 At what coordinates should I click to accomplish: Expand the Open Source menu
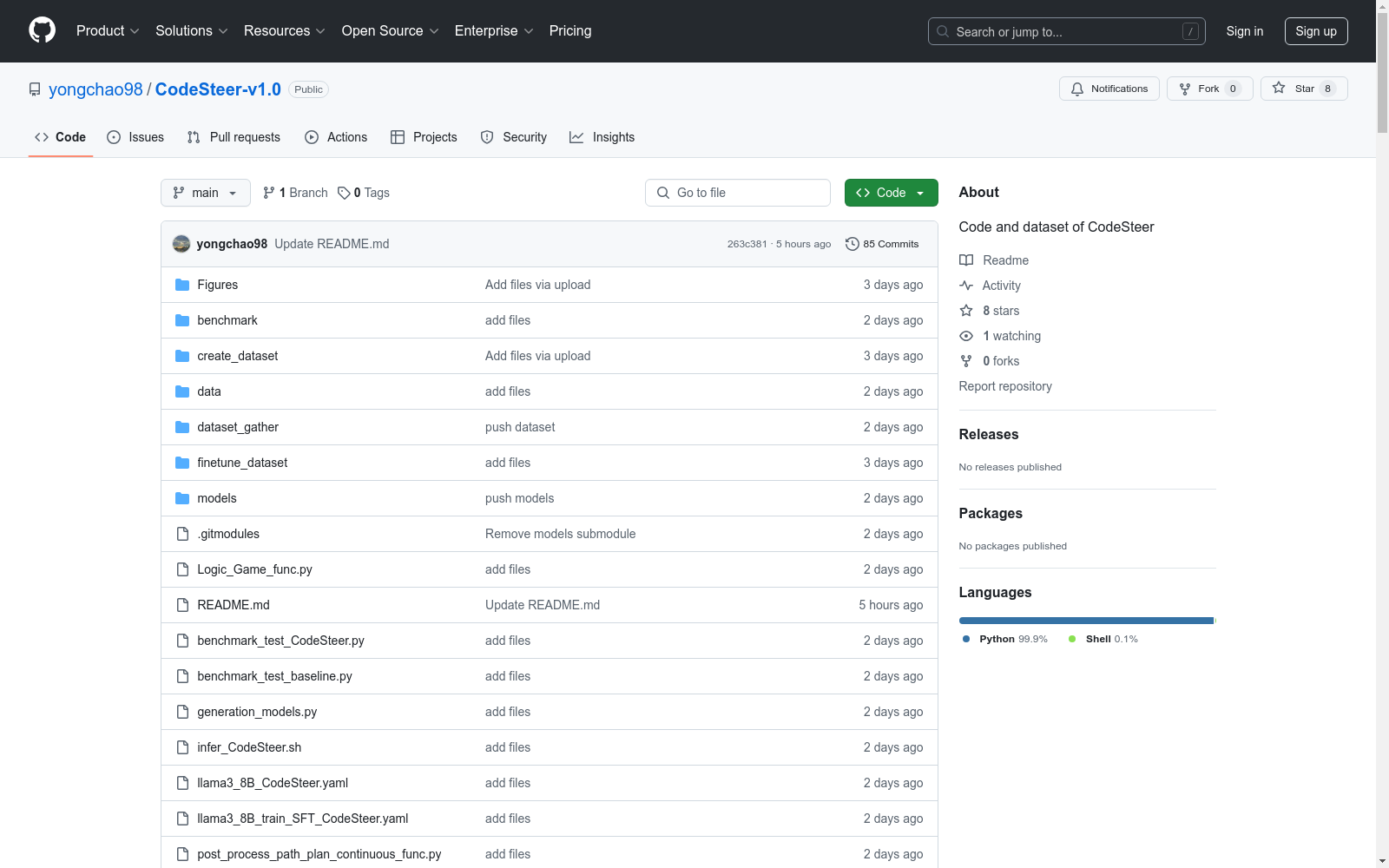click(x=391, y=31)
